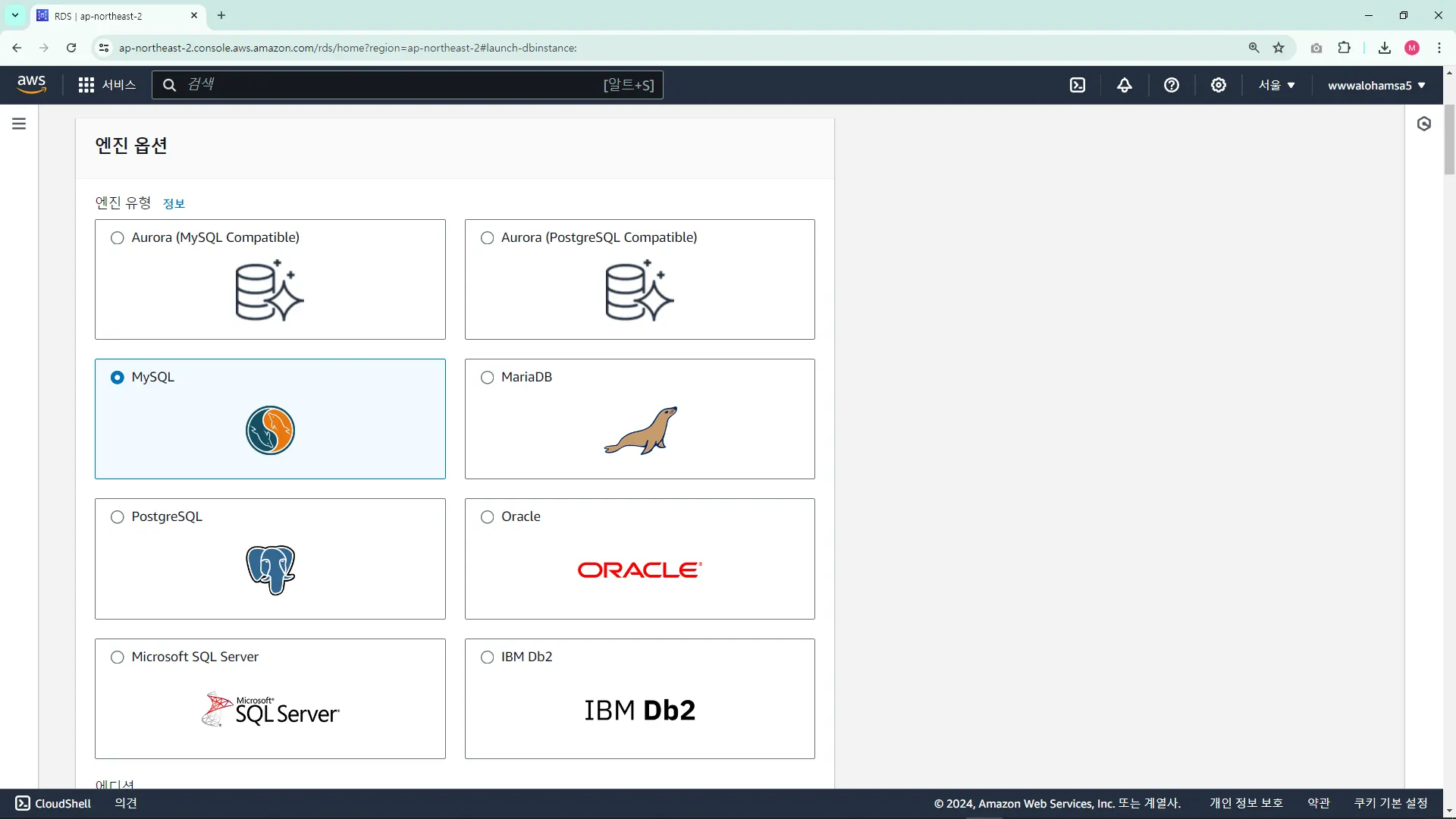Open the settings gear in AWS header

[x=1219, y=85]
